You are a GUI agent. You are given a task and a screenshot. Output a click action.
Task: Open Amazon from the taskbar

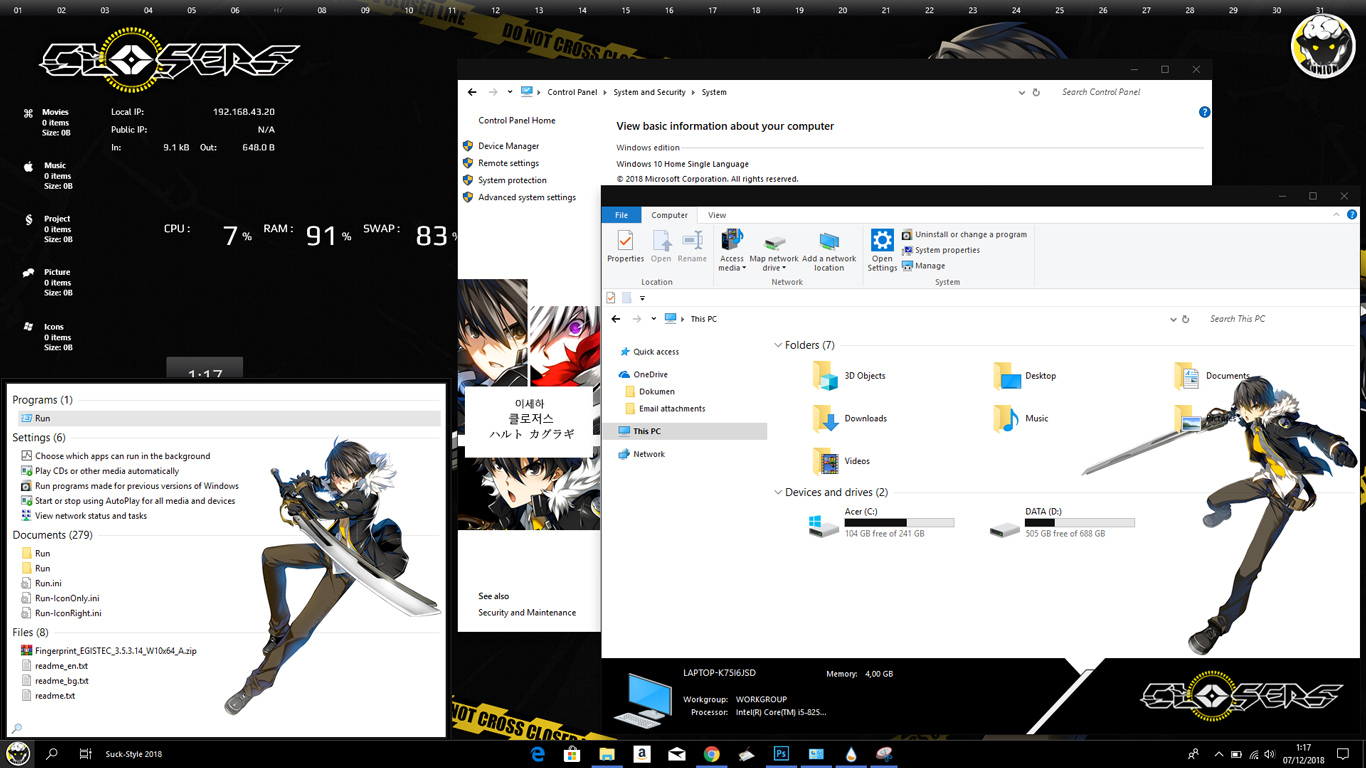point(642,754)
